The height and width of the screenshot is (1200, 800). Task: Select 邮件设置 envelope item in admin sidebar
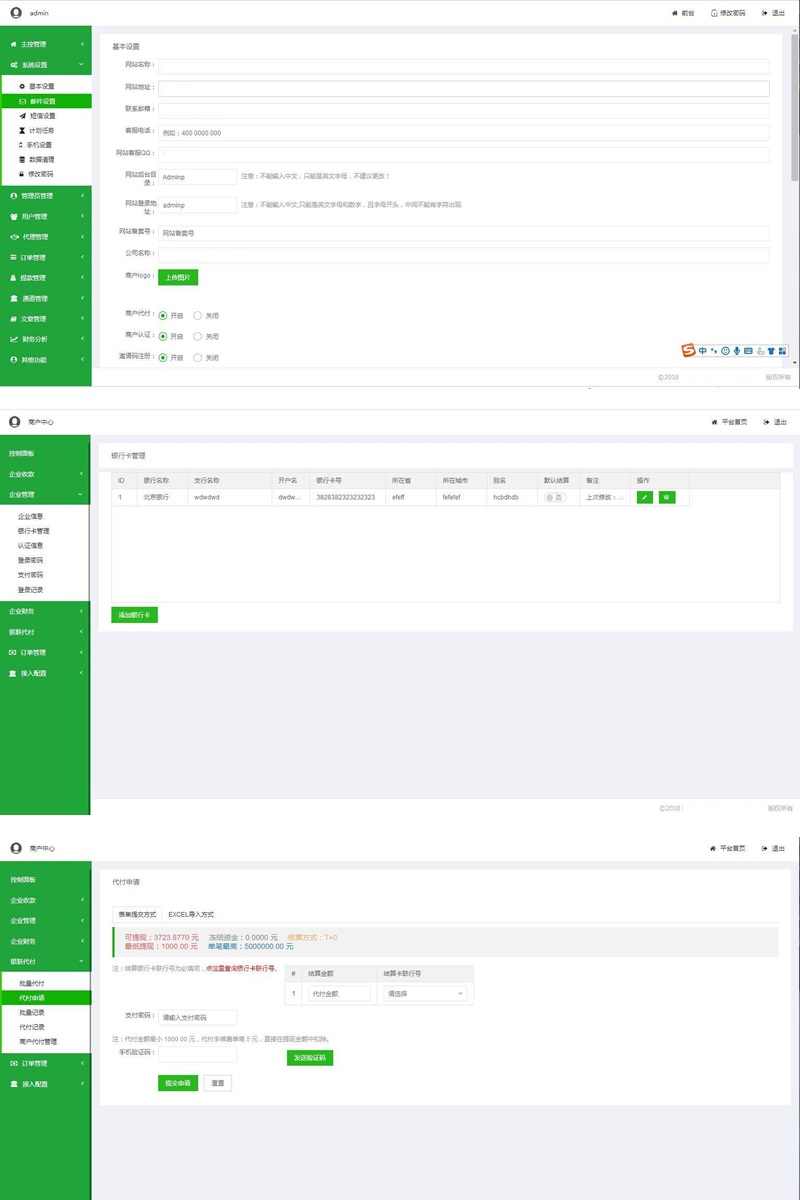tap(46, 101)
